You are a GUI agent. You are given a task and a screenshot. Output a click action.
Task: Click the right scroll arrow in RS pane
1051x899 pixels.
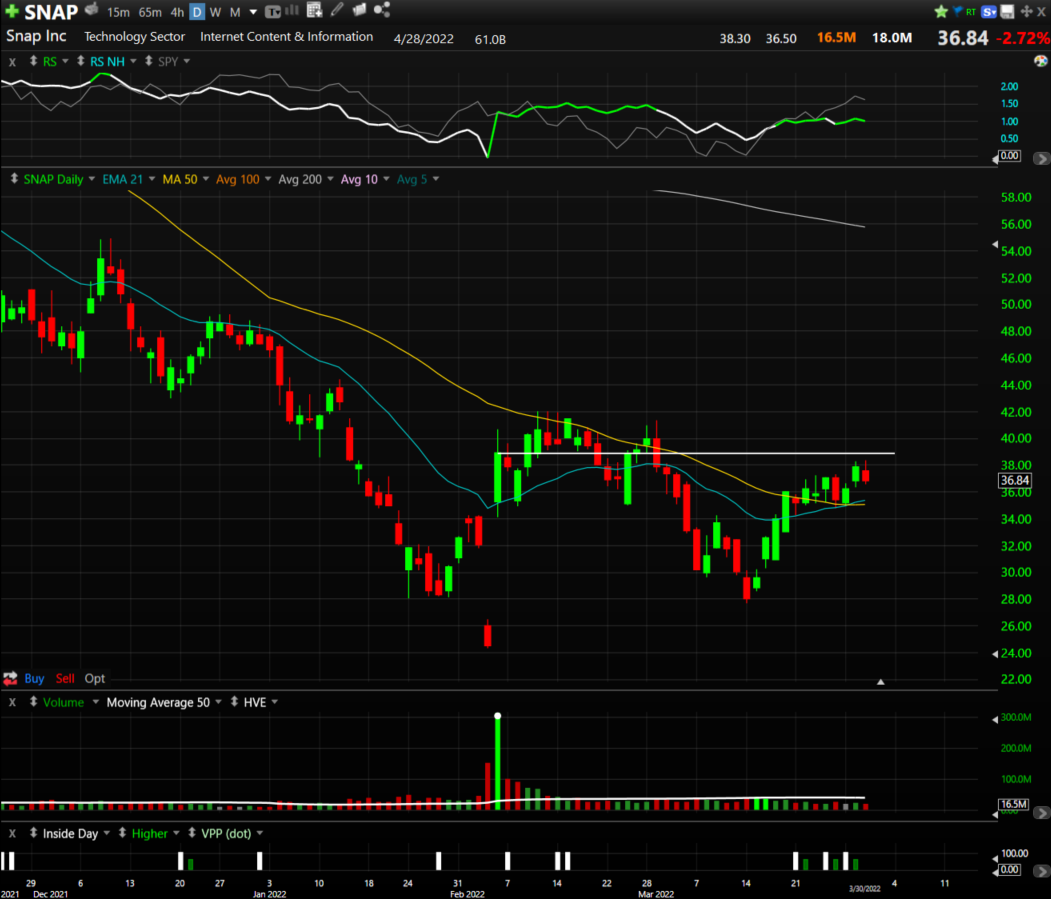pos(1041,158)
